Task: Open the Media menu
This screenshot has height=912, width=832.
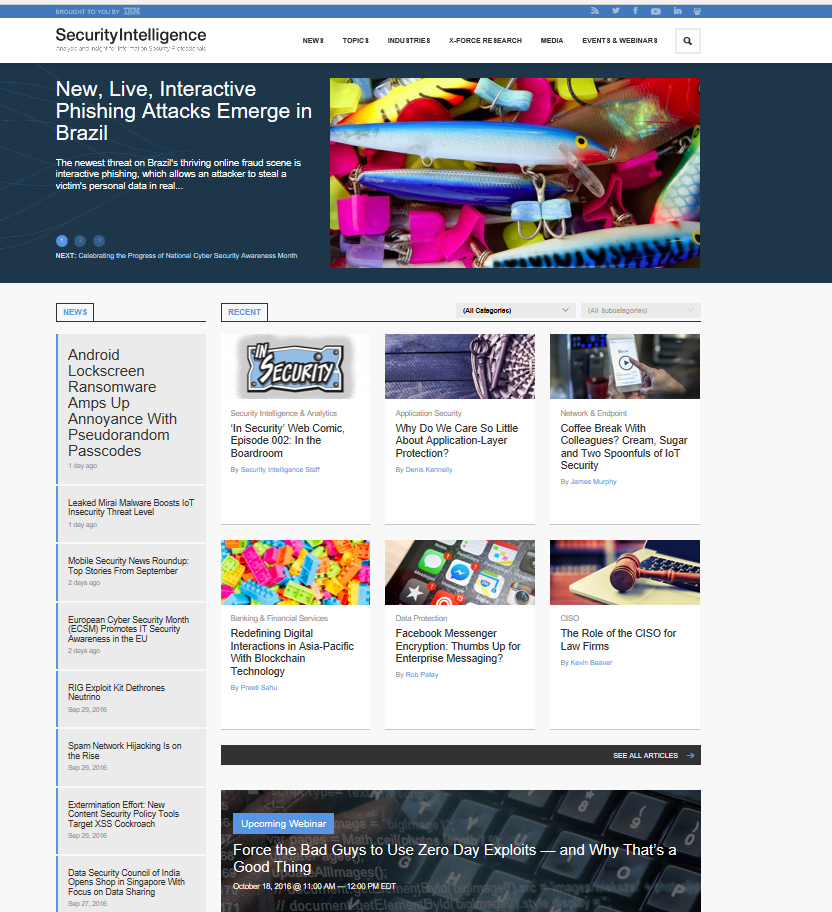Action: [552, 41]
